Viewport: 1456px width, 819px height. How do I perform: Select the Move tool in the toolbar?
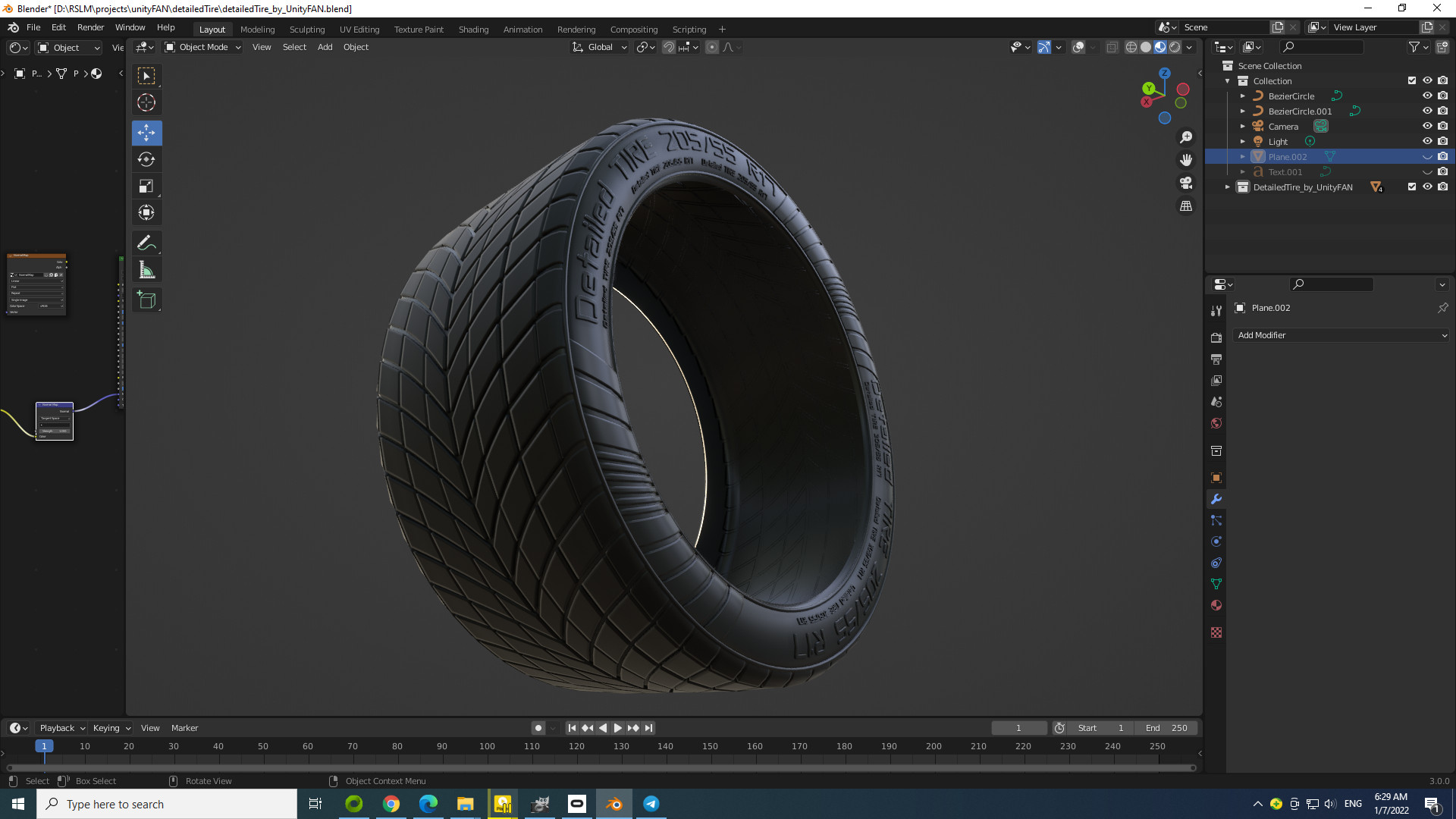[x=146, y=133]
